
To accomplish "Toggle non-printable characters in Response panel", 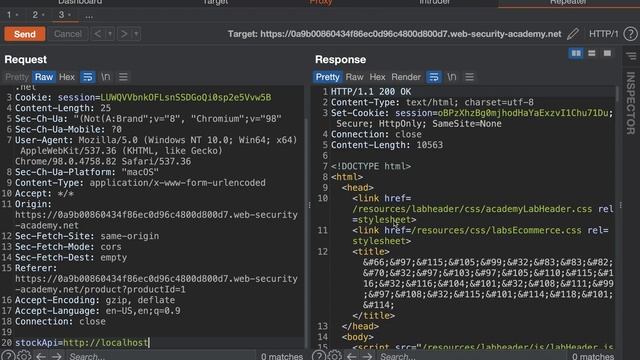I will coord(452,77).
